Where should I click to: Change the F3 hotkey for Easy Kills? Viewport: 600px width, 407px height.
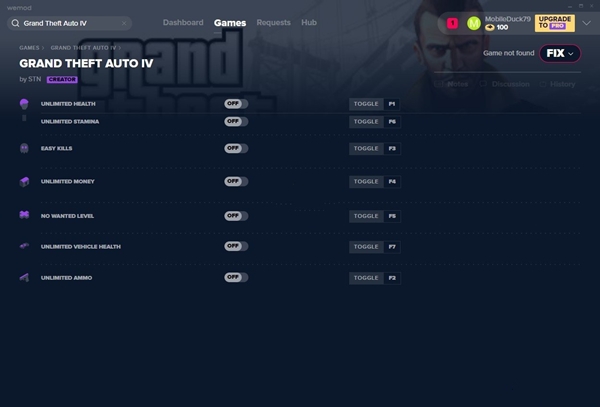(392, 148)
